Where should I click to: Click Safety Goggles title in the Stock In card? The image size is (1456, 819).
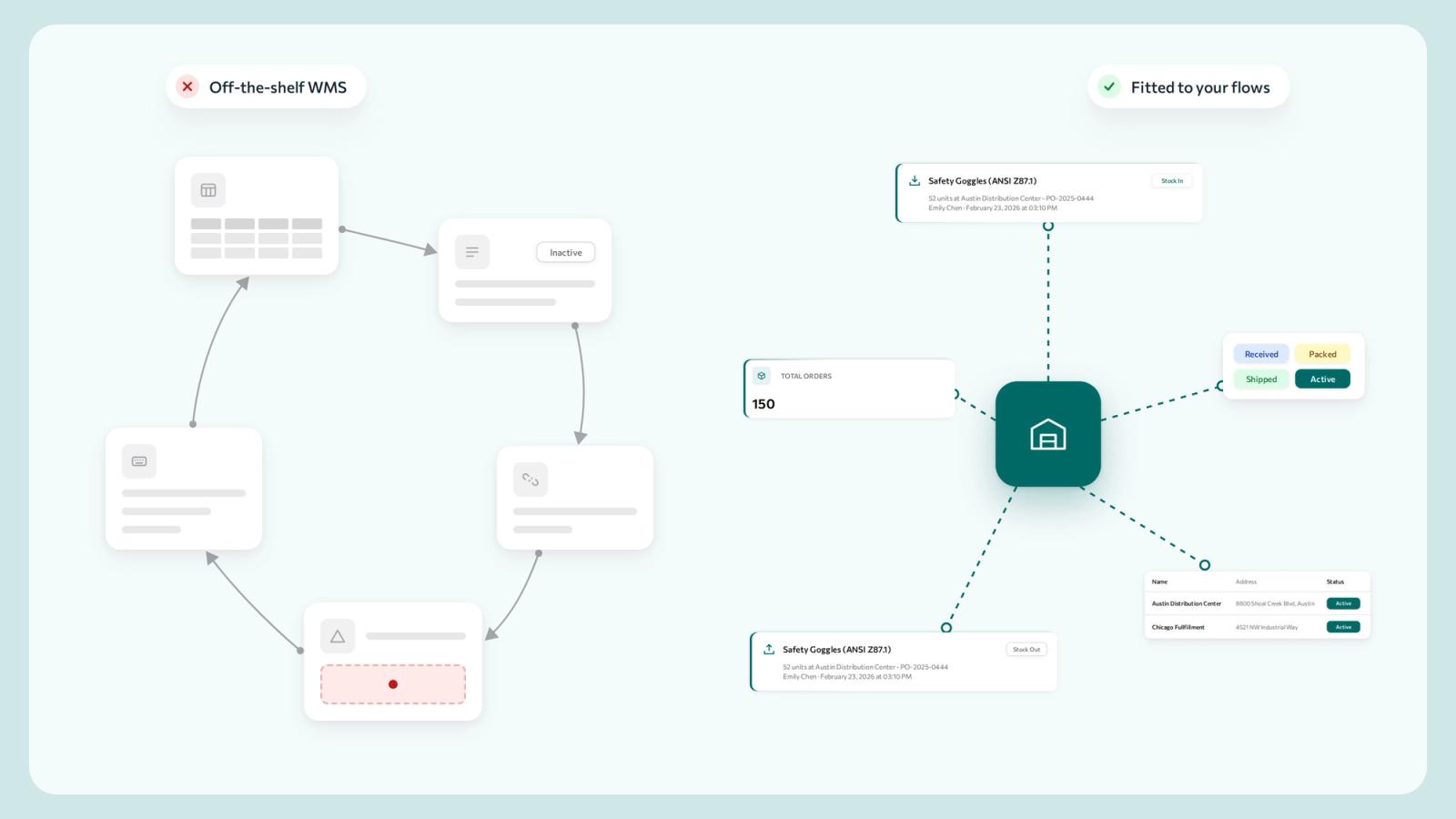point(982,181)
